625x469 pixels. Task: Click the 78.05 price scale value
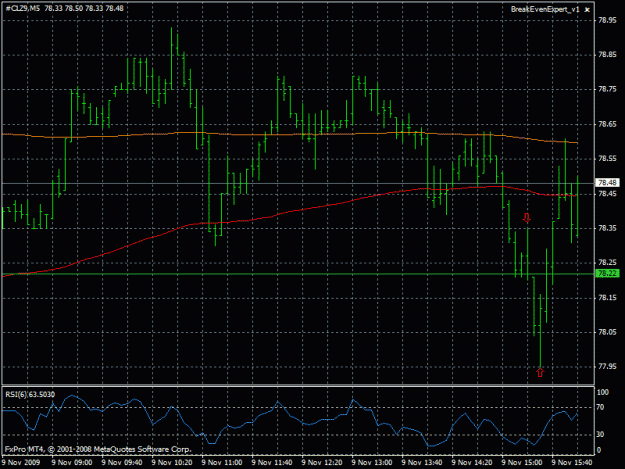(x=607, y=332)
